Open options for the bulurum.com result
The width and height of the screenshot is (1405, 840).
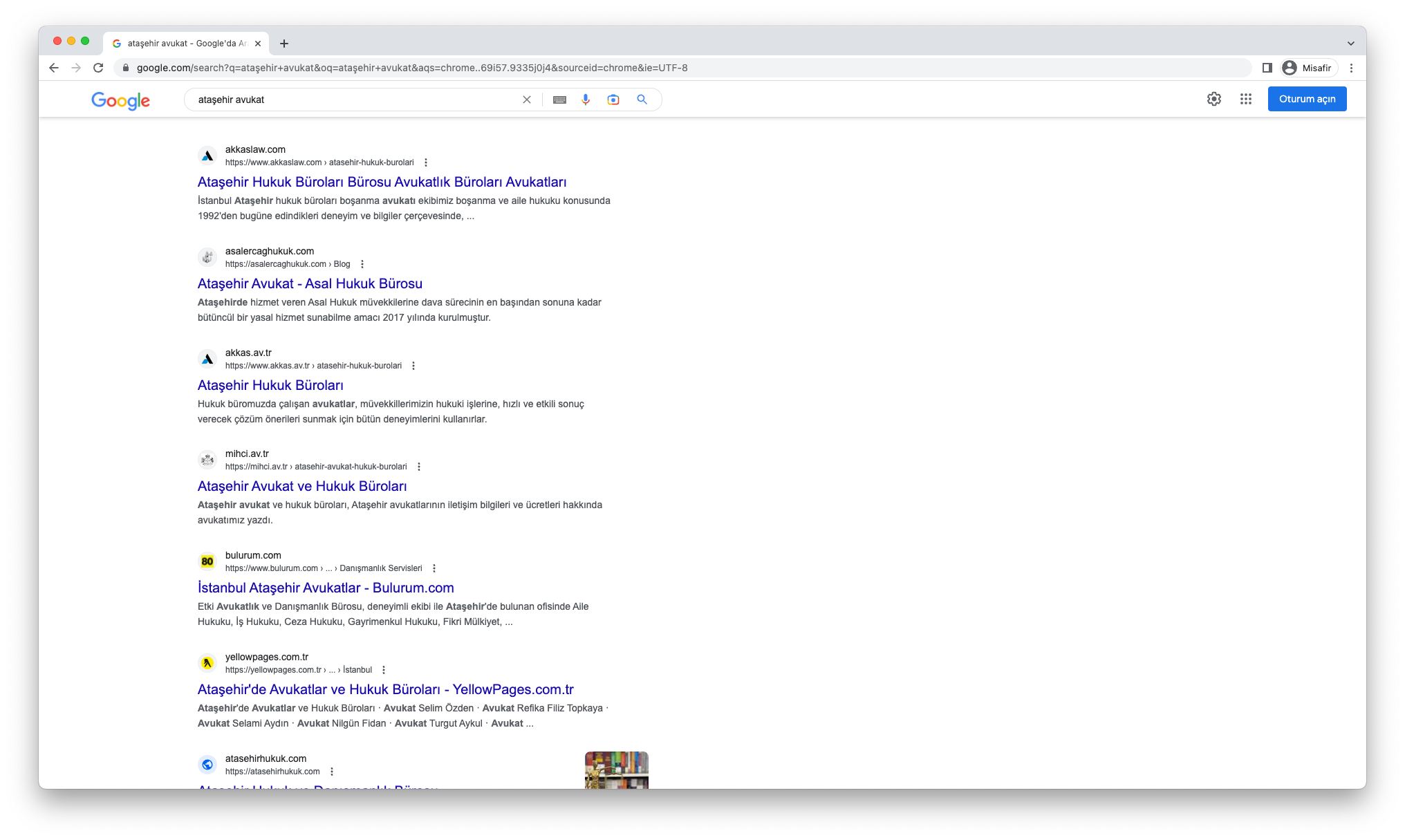[434, 568]
